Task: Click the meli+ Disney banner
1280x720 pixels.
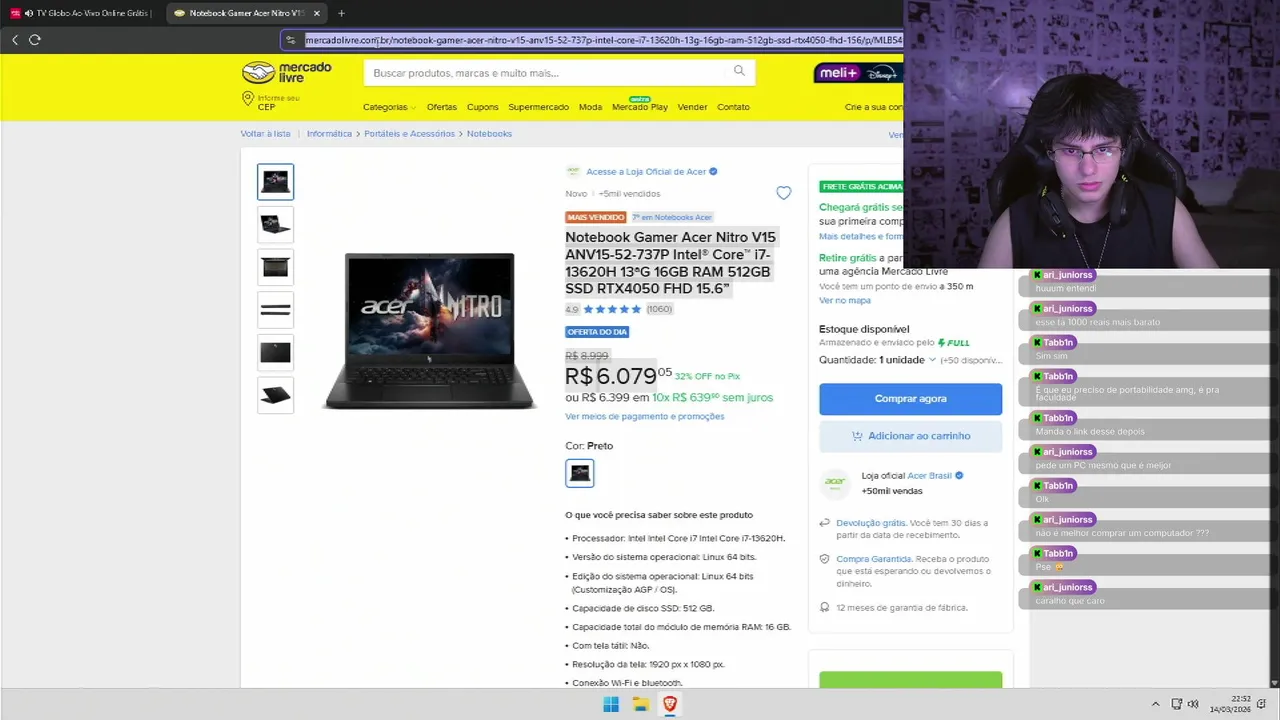Action: (858, 73)
